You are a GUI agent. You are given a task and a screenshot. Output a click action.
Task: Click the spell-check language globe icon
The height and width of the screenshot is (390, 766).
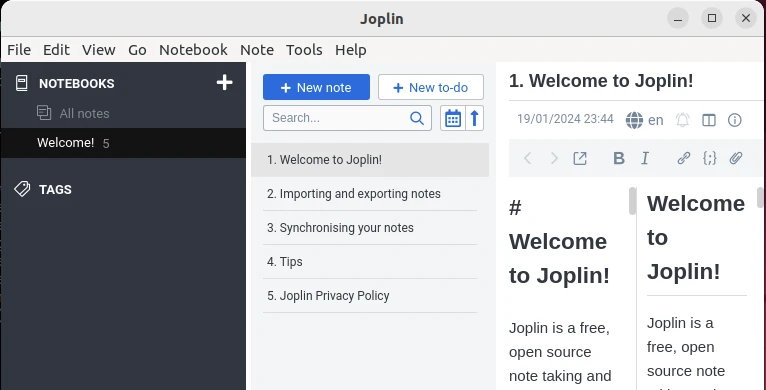[x=634, y=120]
